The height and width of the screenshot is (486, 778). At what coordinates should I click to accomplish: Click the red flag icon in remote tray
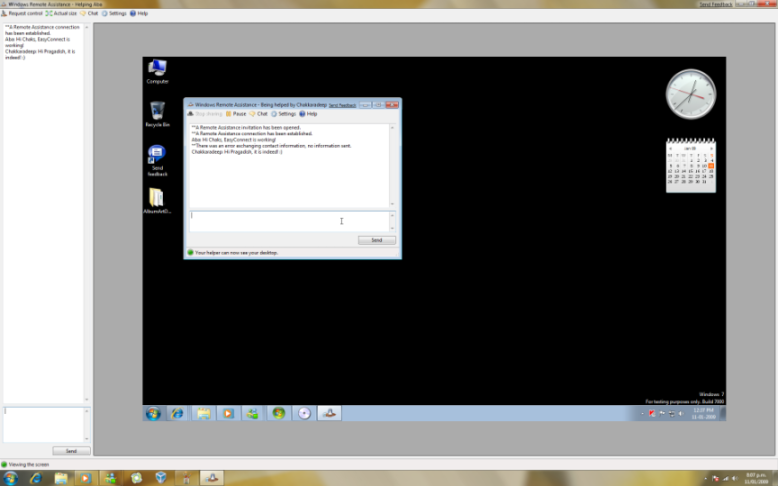coord(652,414)
